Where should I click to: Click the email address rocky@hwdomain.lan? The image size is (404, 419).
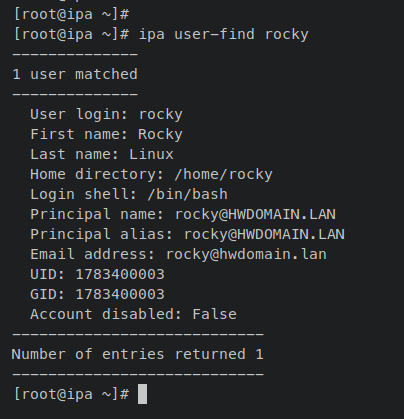click(x=246, y=254)
